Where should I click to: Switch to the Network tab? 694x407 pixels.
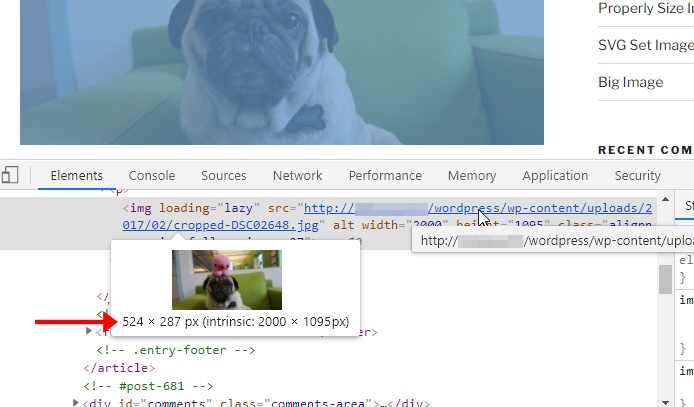297,176
